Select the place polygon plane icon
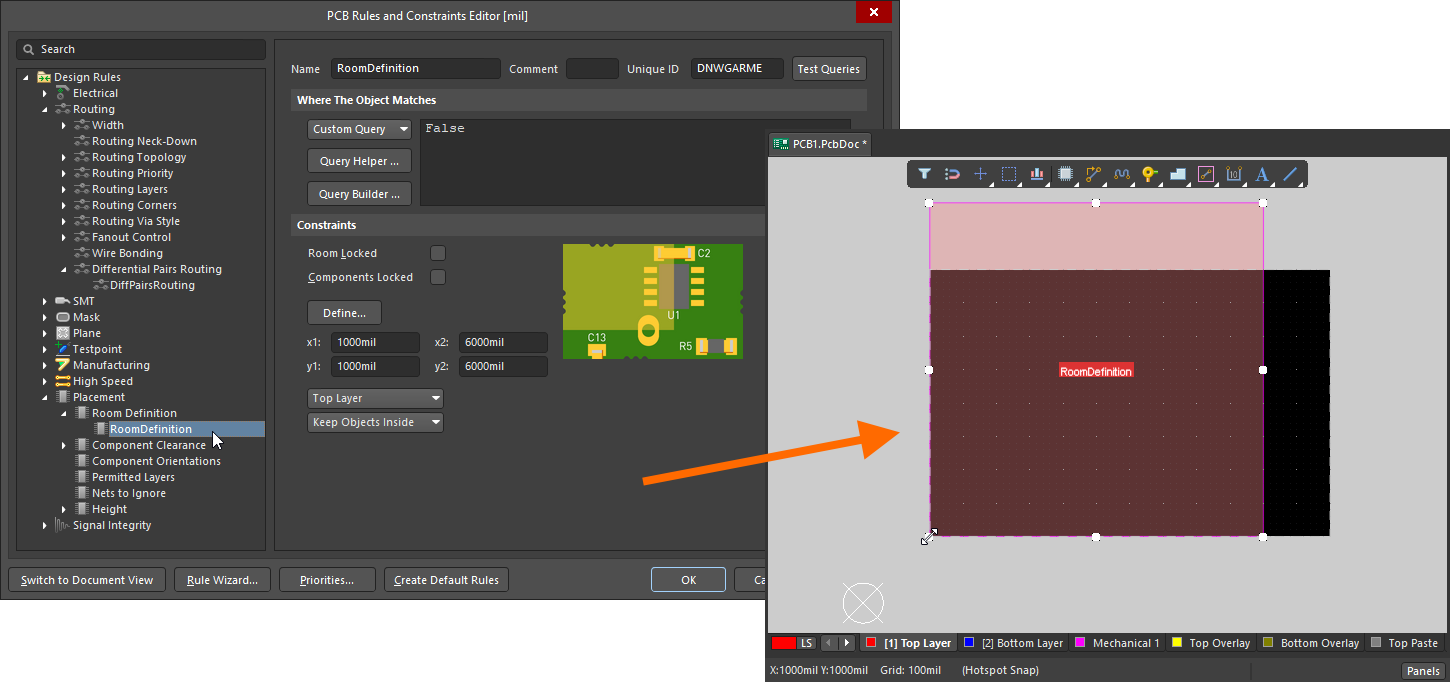1450x682 pixels. coord(1178,174)
